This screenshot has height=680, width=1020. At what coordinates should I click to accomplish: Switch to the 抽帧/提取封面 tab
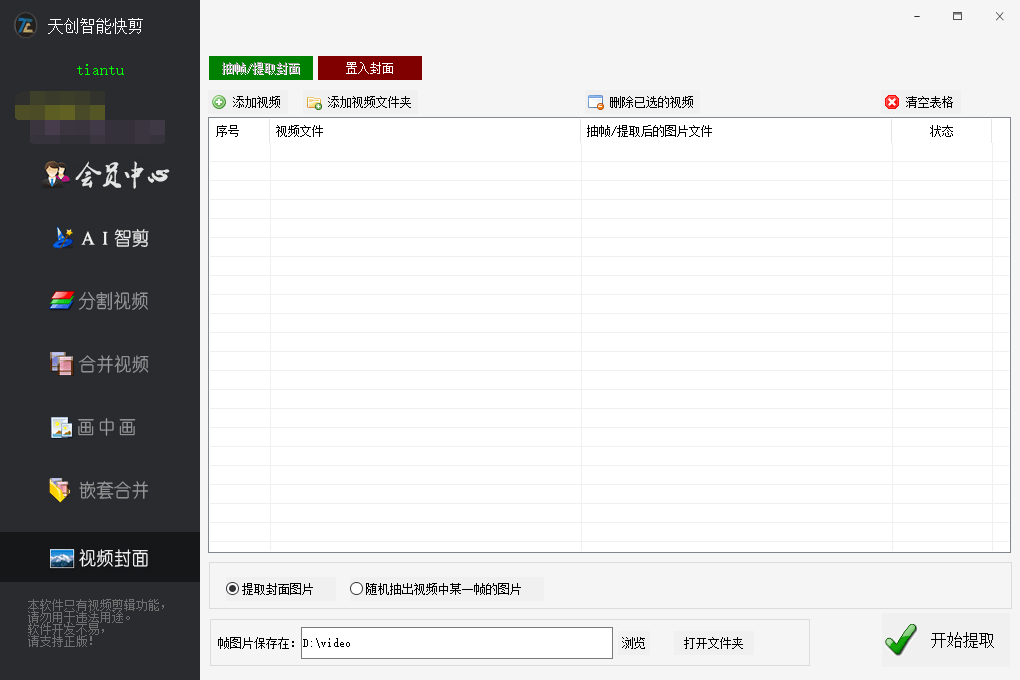tap(261, 68)
